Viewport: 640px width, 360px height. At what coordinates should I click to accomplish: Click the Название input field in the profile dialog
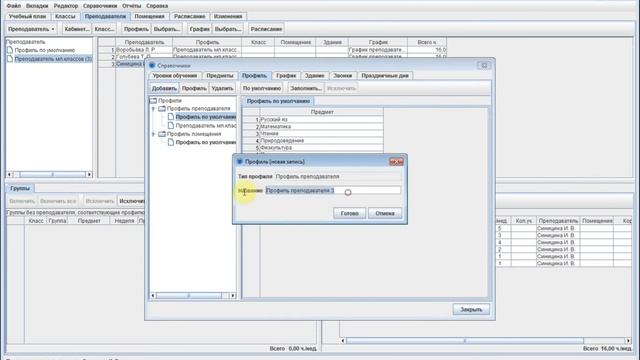333,190
